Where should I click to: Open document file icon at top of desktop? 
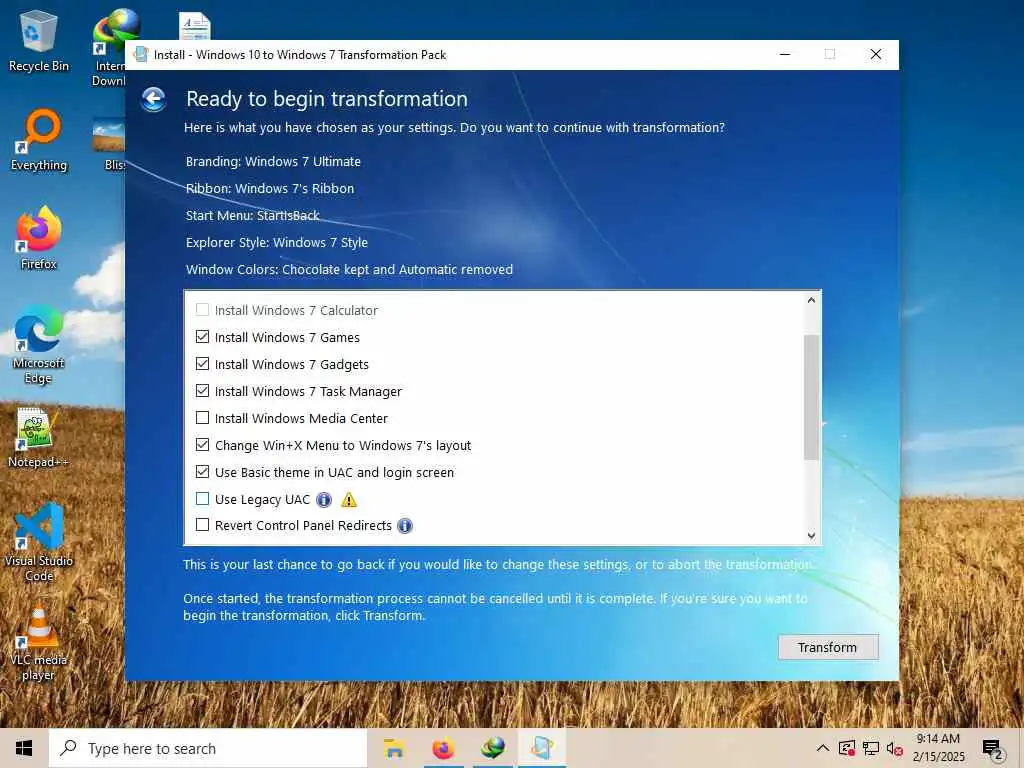coord(195,26)
